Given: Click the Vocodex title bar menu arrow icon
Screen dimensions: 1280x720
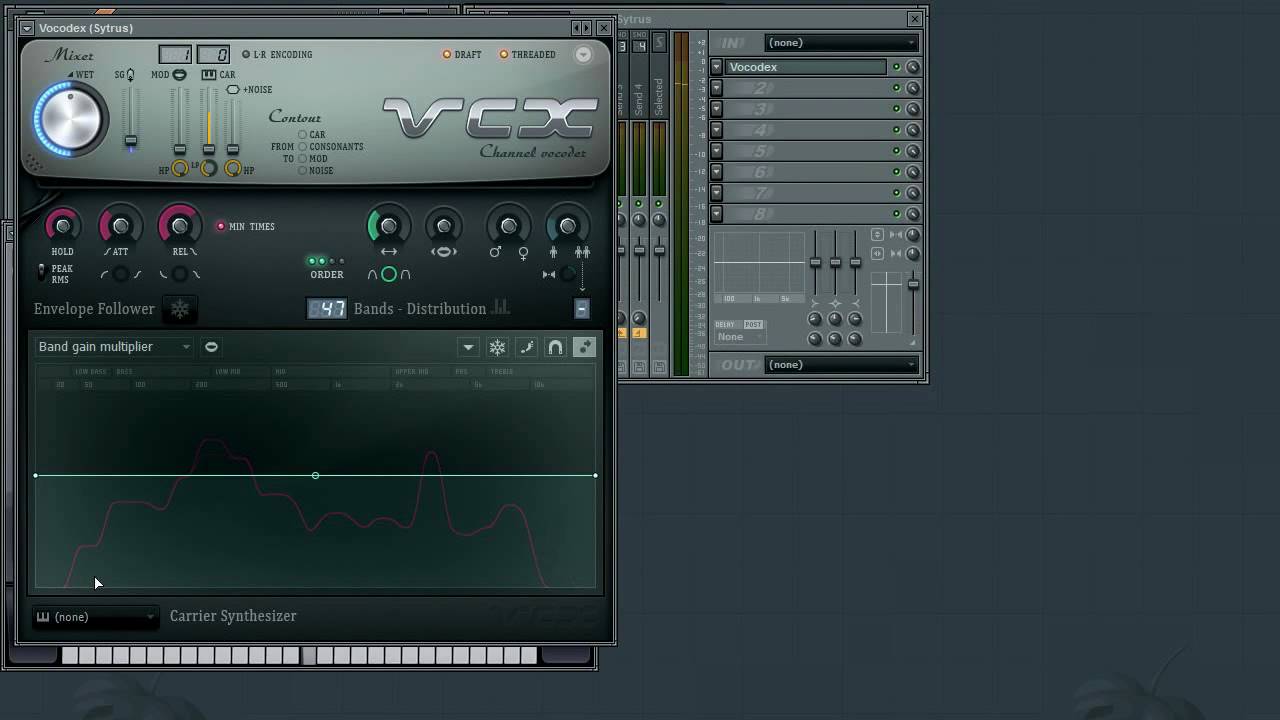Looking at the screenshot, I should 27,28.
